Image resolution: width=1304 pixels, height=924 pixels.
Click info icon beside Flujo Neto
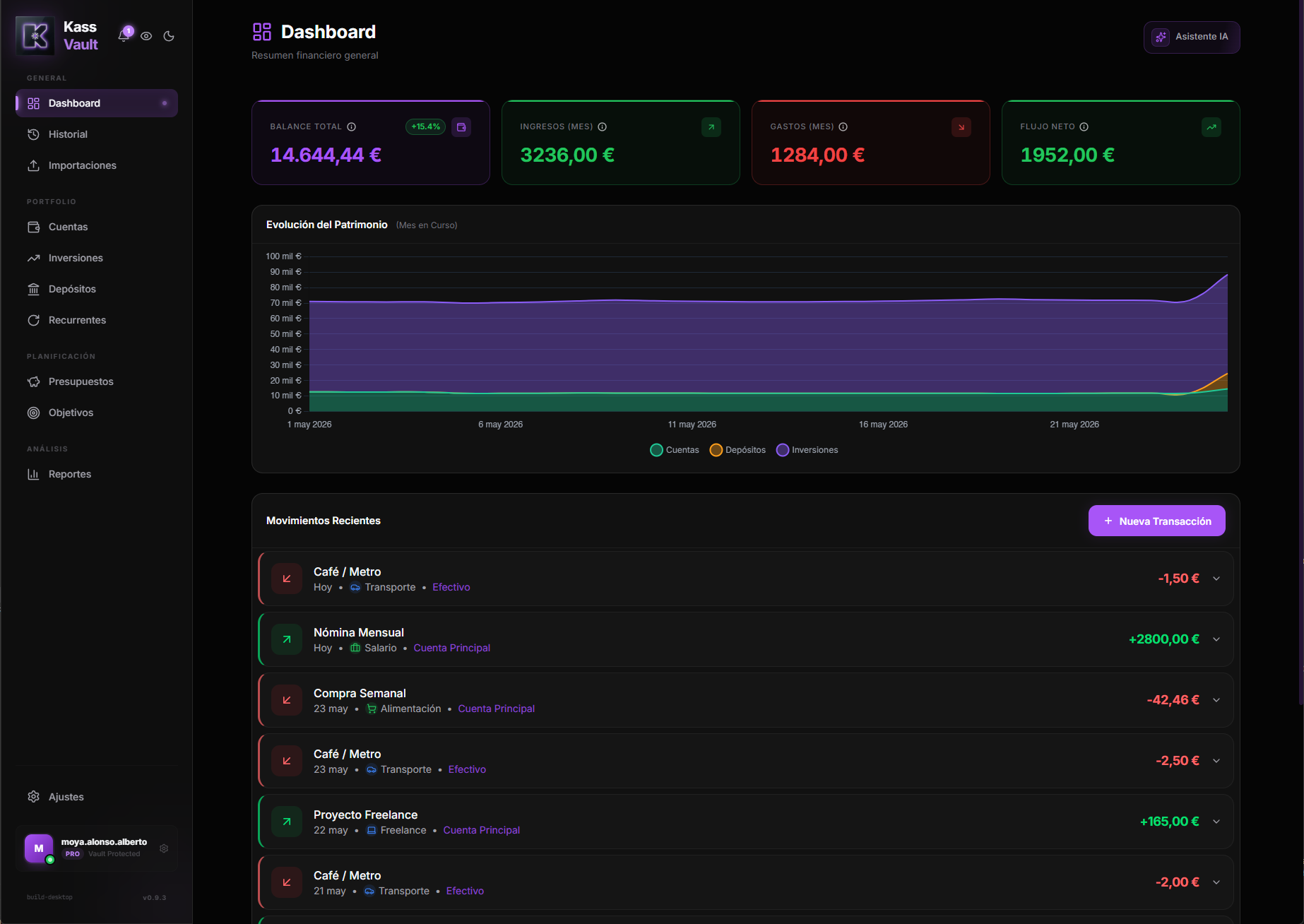pyautogui.click(x=1084, y=127)
